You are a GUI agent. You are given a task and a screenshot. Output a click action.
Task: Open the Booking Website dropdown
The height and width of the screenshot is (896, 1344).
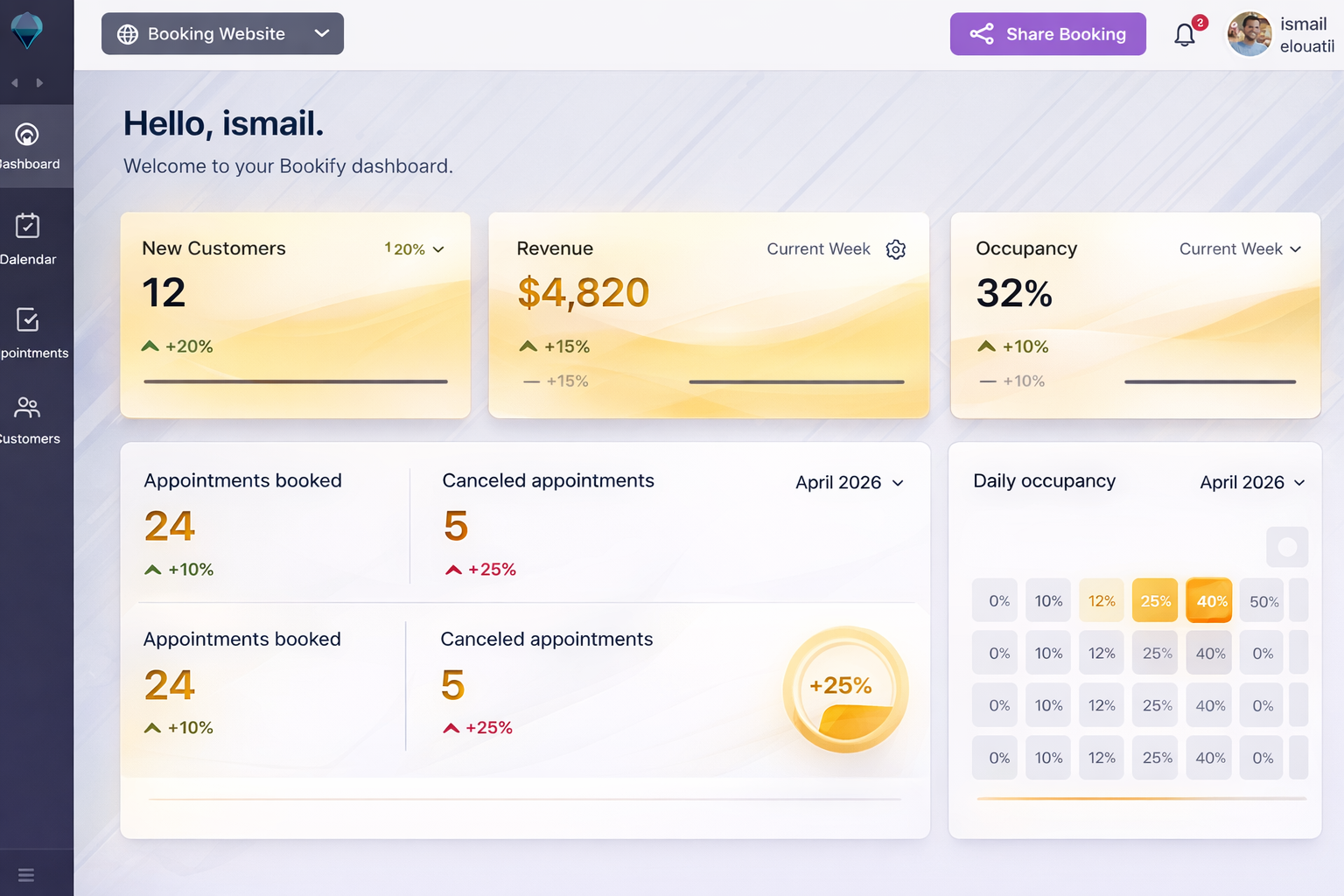click(222, 33)
